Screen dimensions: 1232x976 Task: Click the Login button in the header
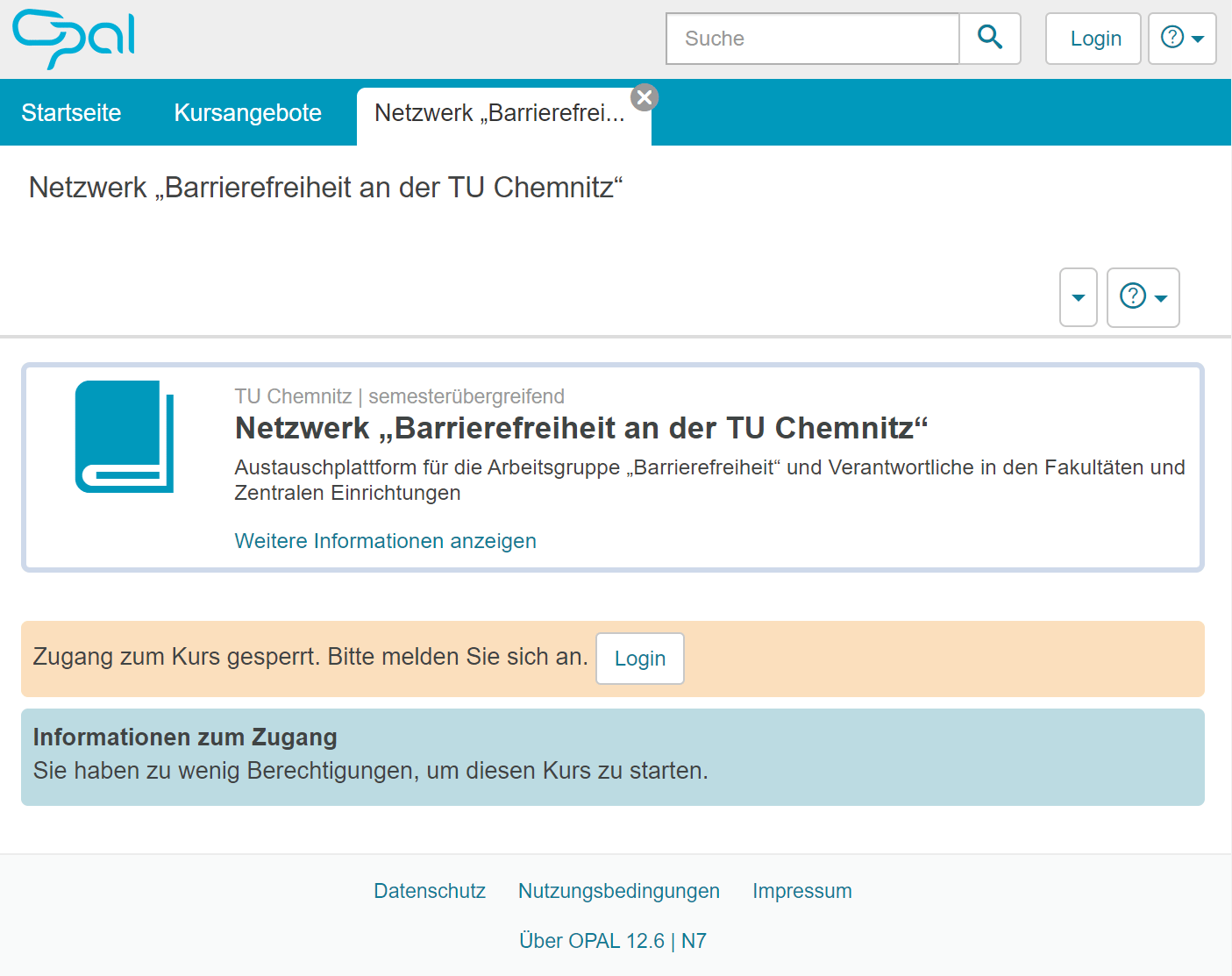coord(1093,39)
